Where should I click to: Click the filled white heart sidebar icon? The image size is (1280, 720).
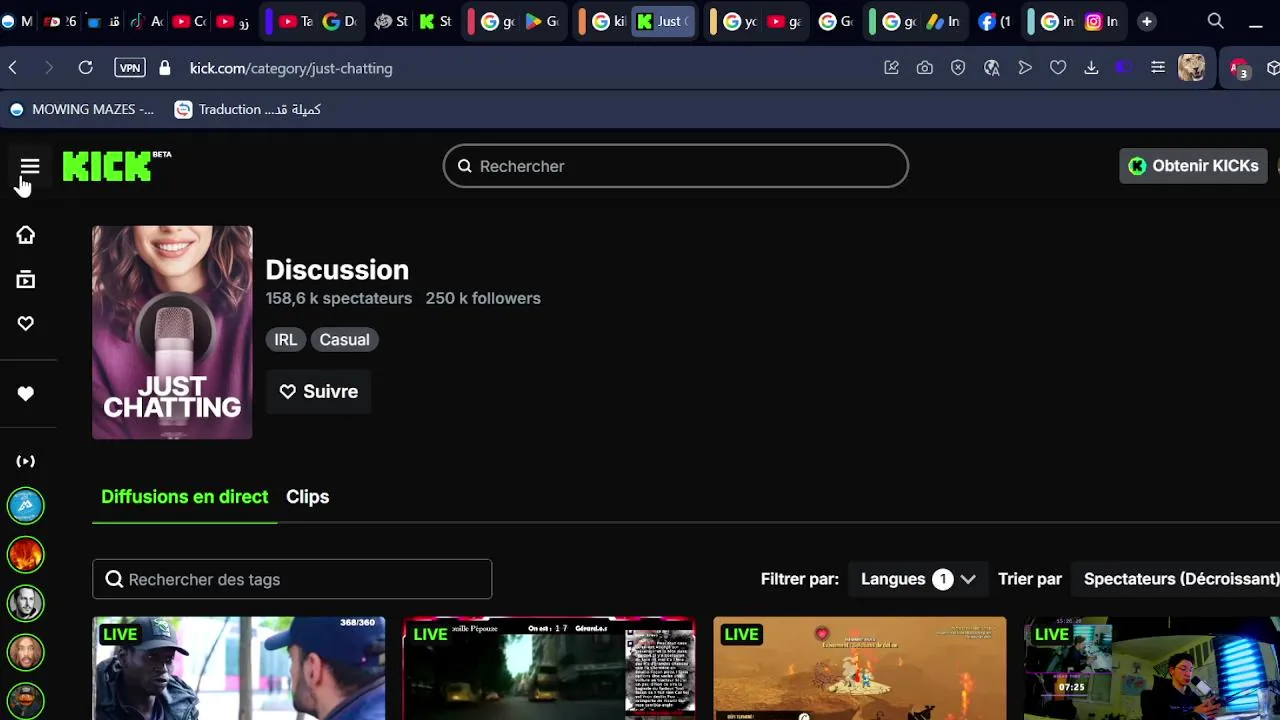point(25,394)
